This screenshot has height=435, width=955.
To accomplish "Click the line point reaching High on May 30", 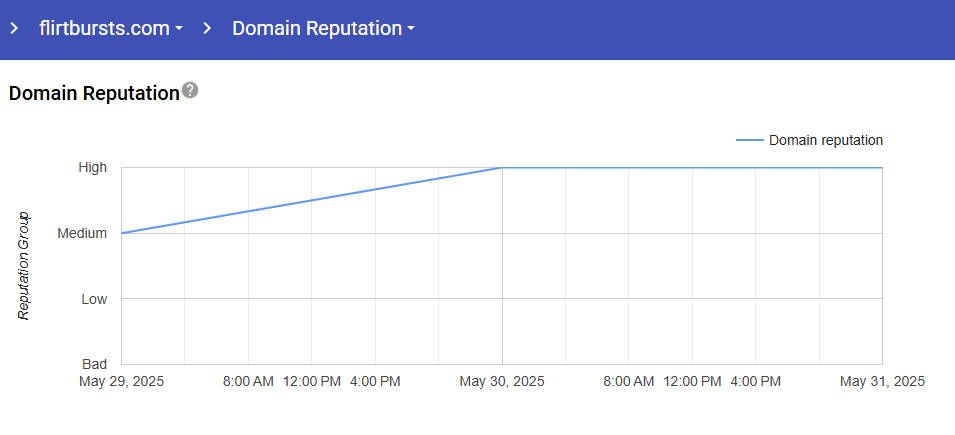I will [502, 168].
